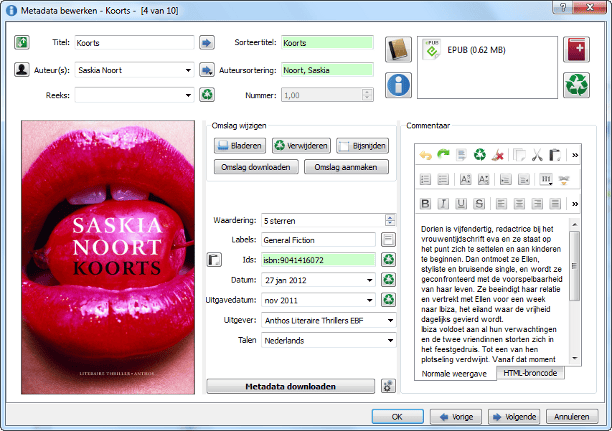Open metadata download configuration gear icon
The image size is (612, 431).
tap(388, 386)
